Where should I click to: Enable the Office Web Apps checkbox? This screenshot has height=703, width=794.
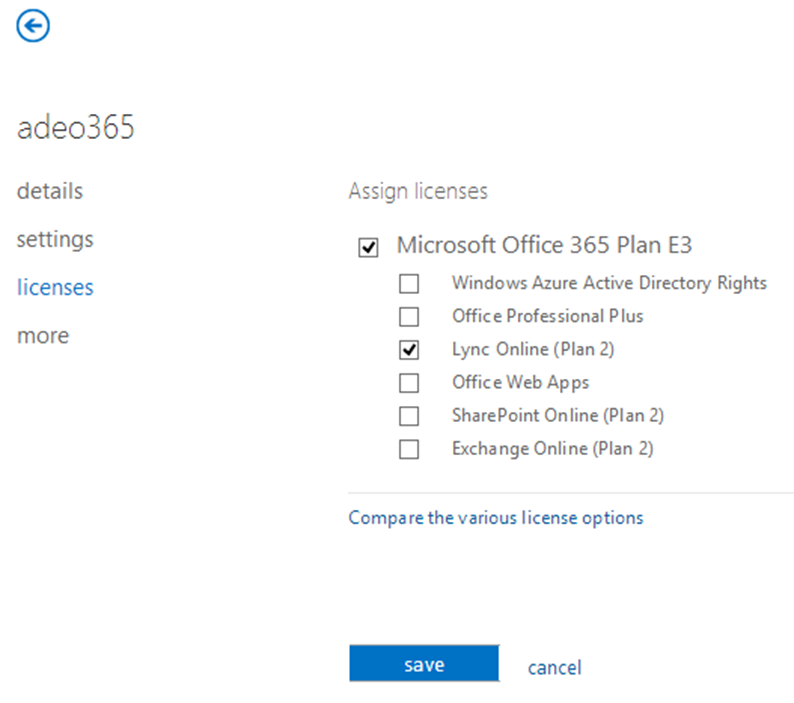pos(409,383)
